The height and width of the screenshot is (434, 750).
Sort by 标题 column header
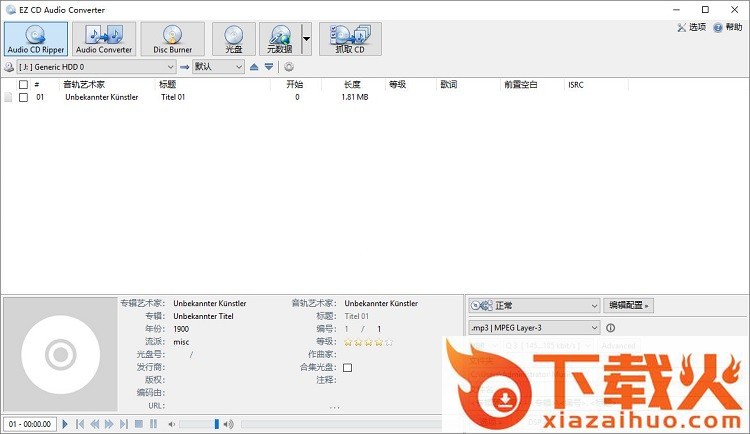[x=167, y=85]
